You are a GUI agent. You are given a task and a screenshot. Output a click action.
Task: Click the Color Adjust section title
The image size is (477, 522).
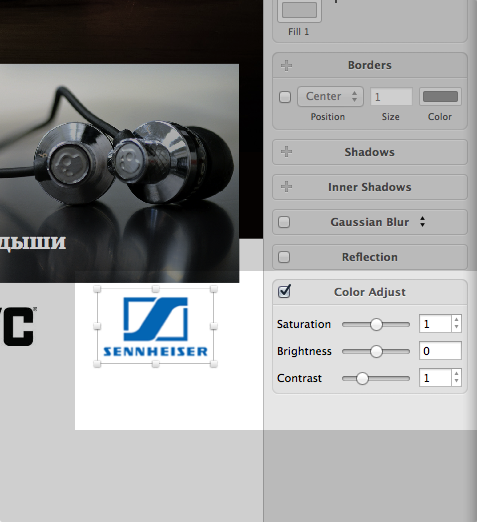point(370,292)
